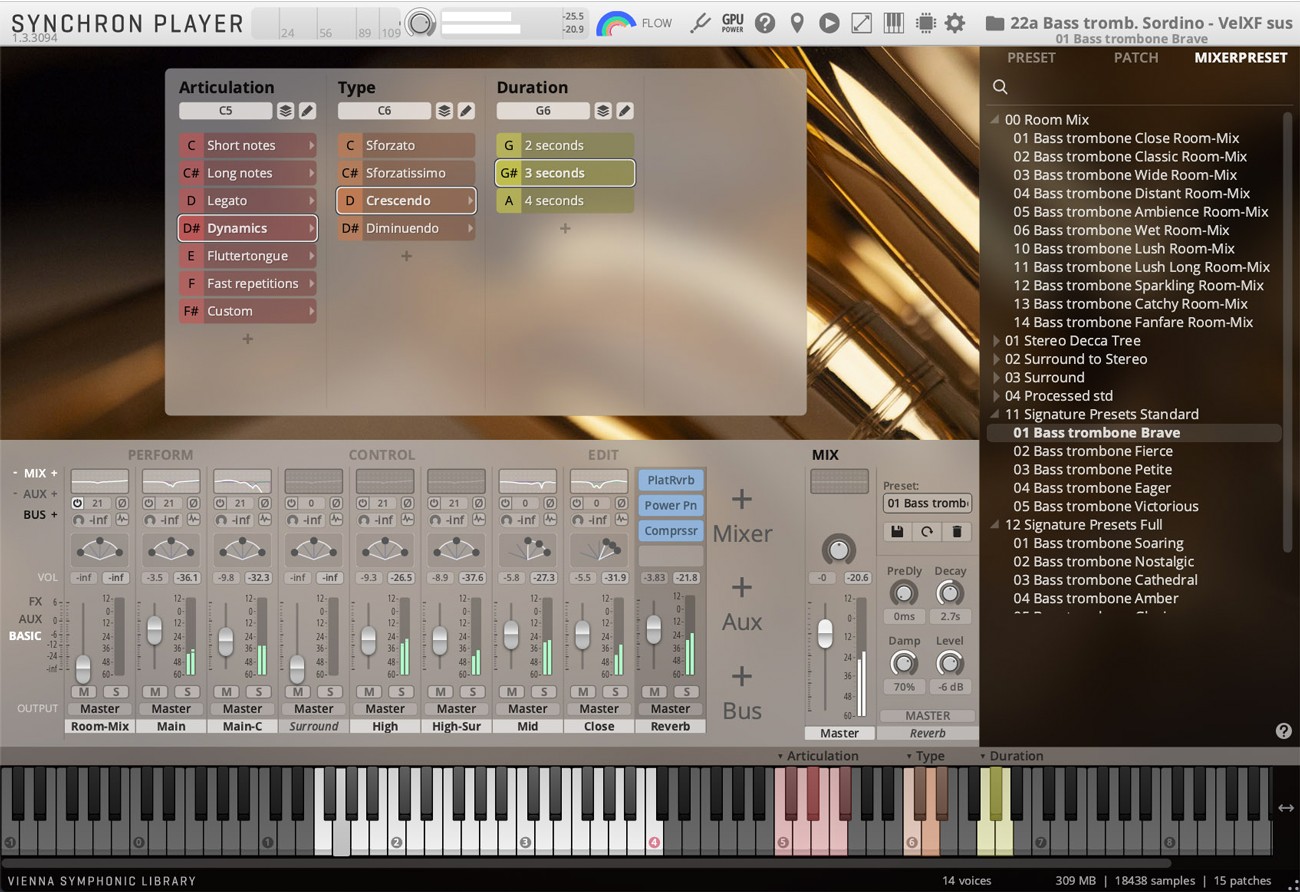Open the CPU chip engine icon
This screenshot has width=1300, height=892.
925,22
